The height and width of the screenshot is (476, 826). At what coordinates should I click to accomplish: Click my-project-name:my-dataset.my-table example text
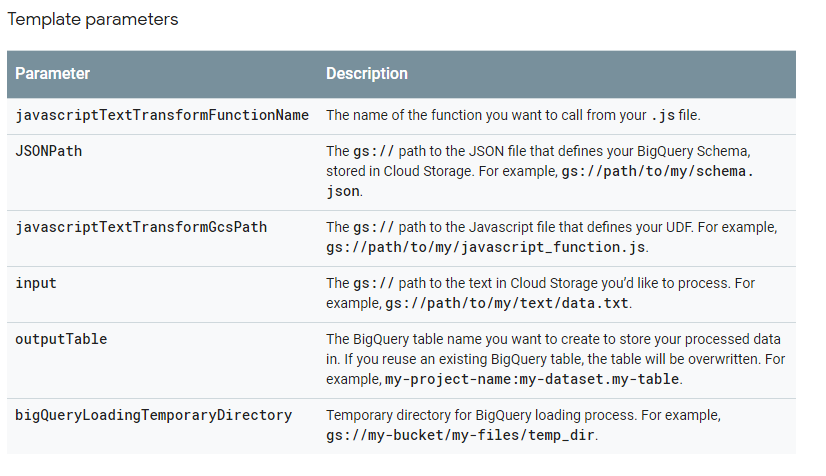(x=532, y=380)
